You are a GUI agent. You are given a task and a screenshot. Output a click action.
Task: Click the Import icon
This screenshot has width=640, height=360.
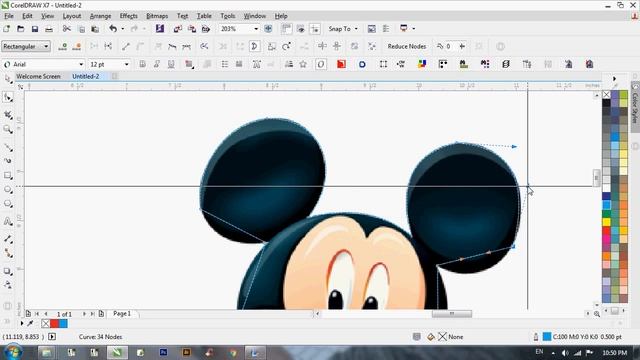coord(177,29)
